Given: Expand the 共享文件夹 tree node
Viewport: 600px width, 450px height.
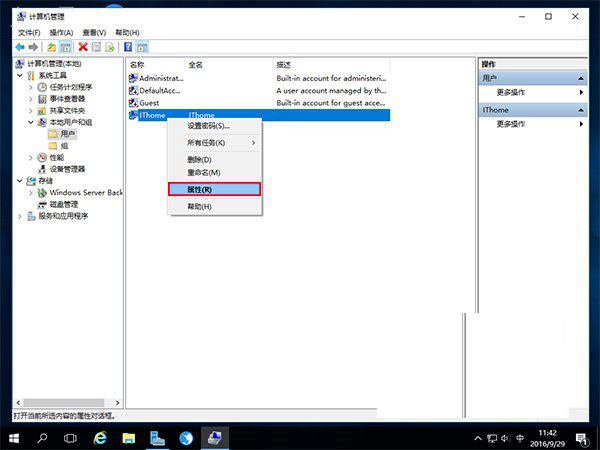Looking at the screenshot, I should [x=31, y=111].
